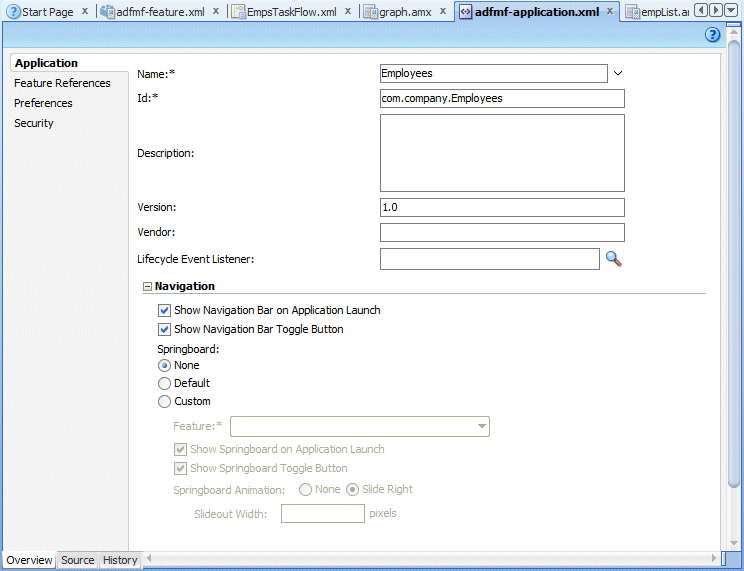The width and height of the screenshot is (744, 571).
Task: Open the Security section
Action: point(34,123)
